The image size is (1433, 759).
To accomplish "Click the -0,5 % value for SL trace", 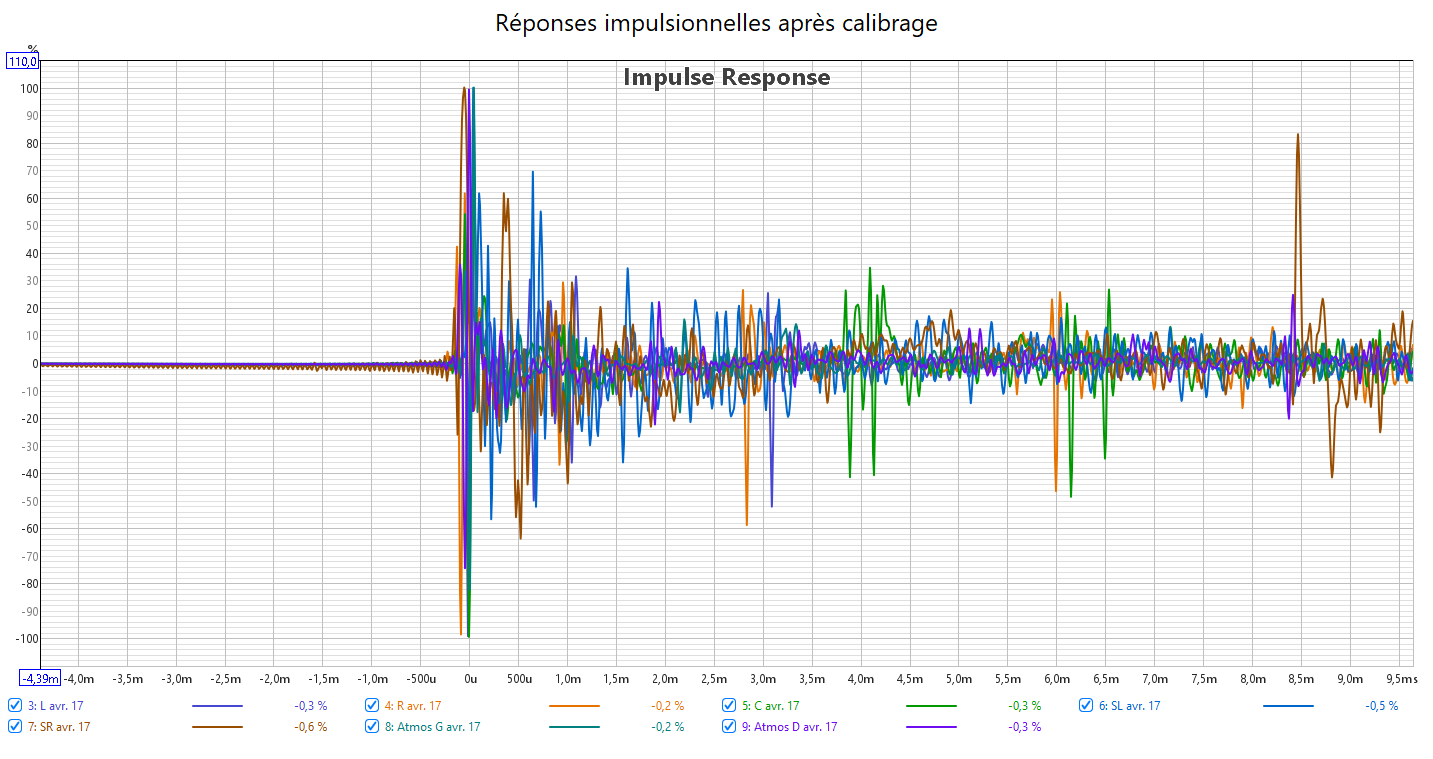I will tap(1381, 706).
